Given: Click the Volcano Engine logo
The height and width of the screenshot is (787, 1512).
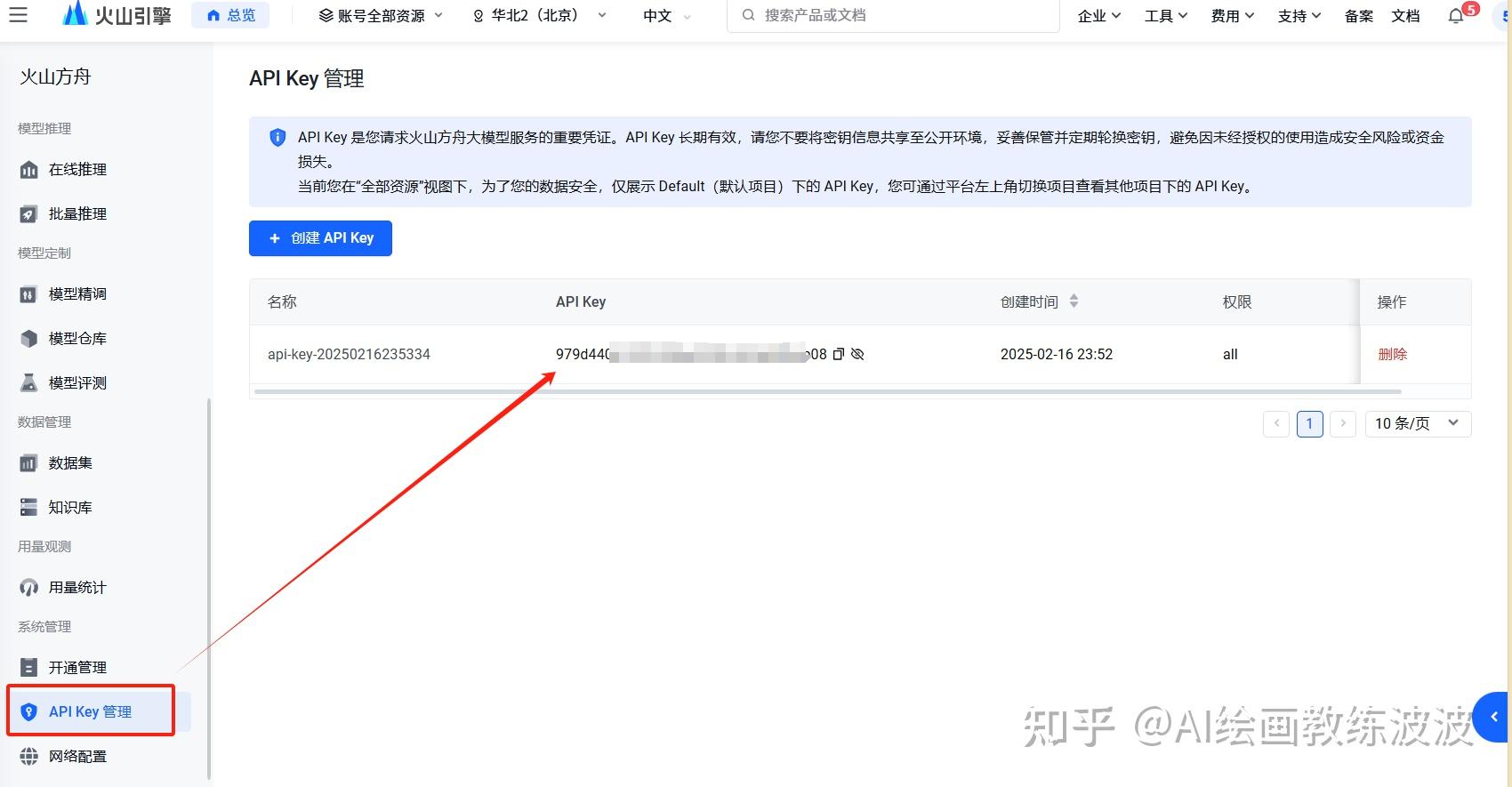Looking at the screenshot, I should click(x=117, y=15).
